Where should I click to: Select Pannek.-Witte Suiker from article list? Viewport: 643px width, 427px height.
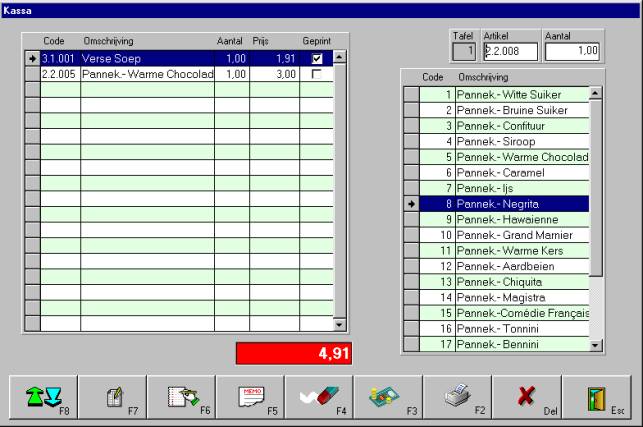[x=521, y=93]
